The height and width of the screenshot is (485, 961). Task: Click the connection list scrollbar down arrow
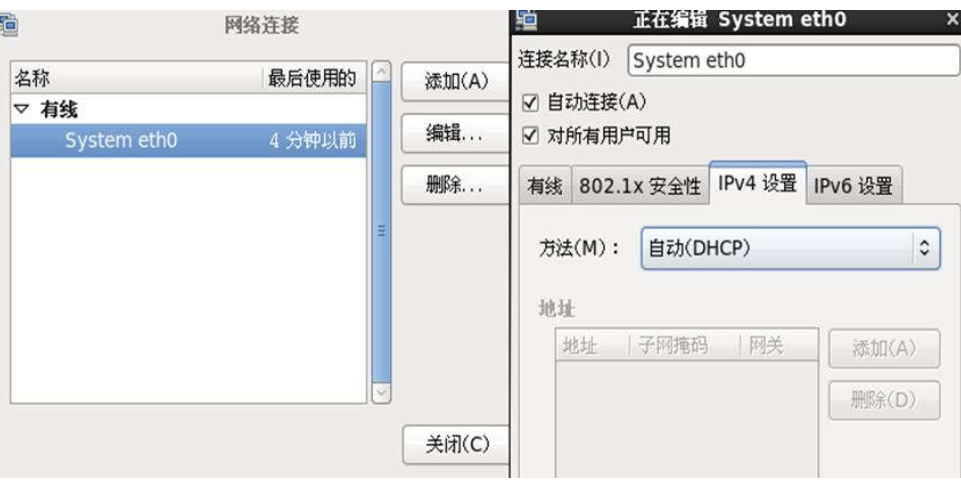tap(381, 392)
